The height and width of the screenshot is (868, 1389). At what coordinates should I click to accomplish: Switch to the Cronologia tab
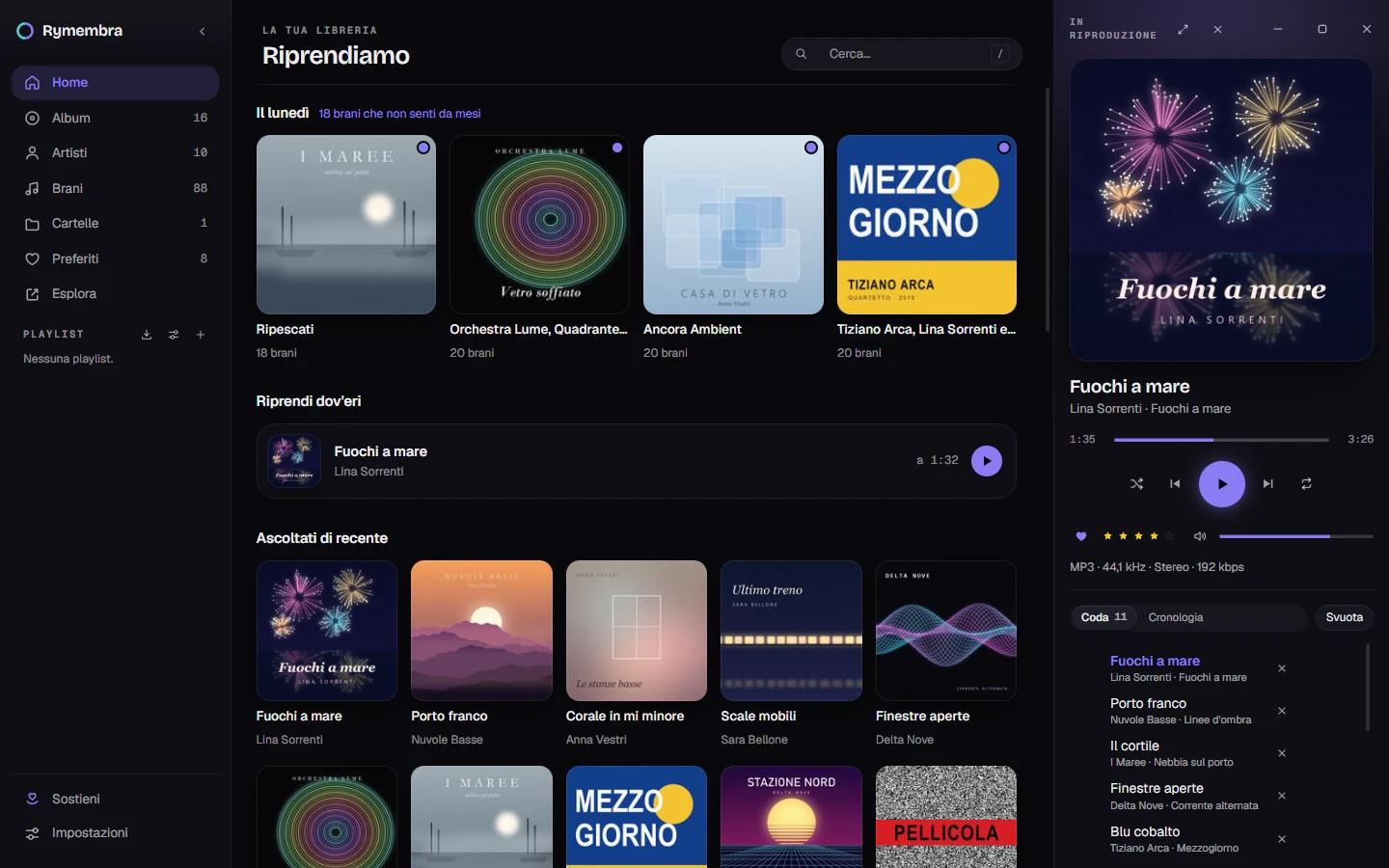pyautogui.click(x=1176, y=617)
